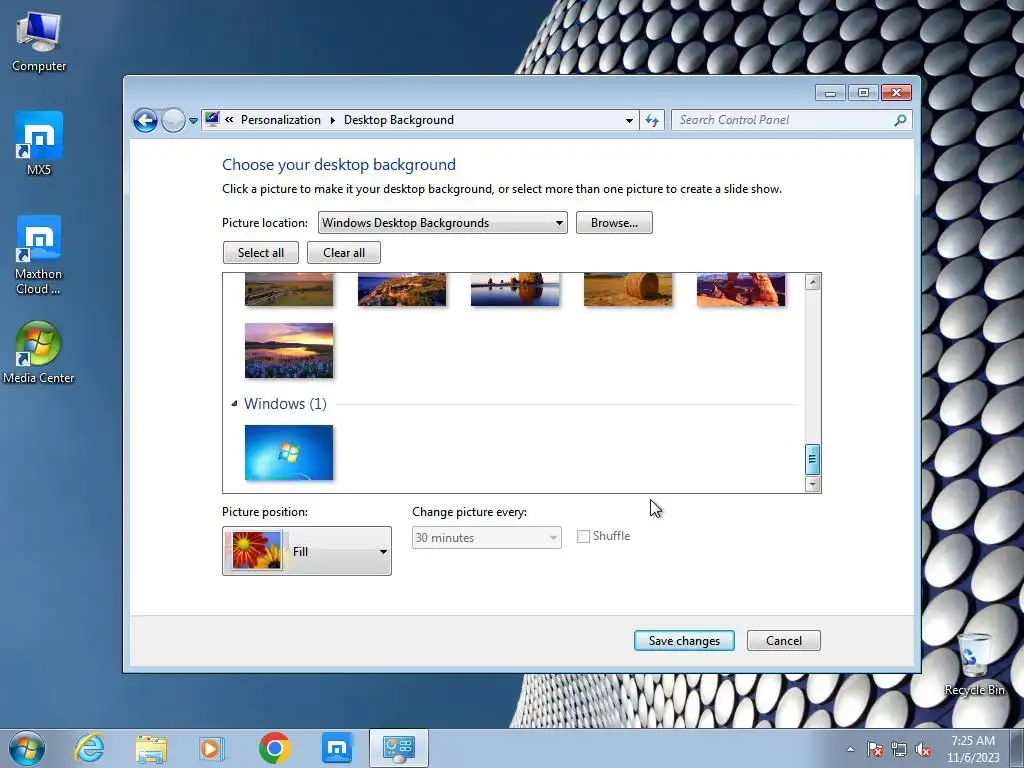
Task: Select the coastal cliff wallpaper thumbnail
Action: (402, 289)
